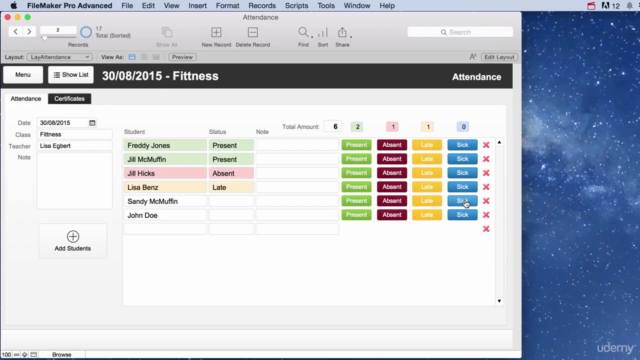Click the found set pie circle icon

tap(86, 32)
